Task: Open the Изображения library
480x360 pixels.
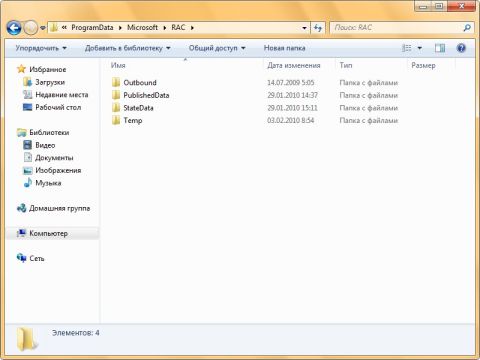Action: (x=58, y=170)
